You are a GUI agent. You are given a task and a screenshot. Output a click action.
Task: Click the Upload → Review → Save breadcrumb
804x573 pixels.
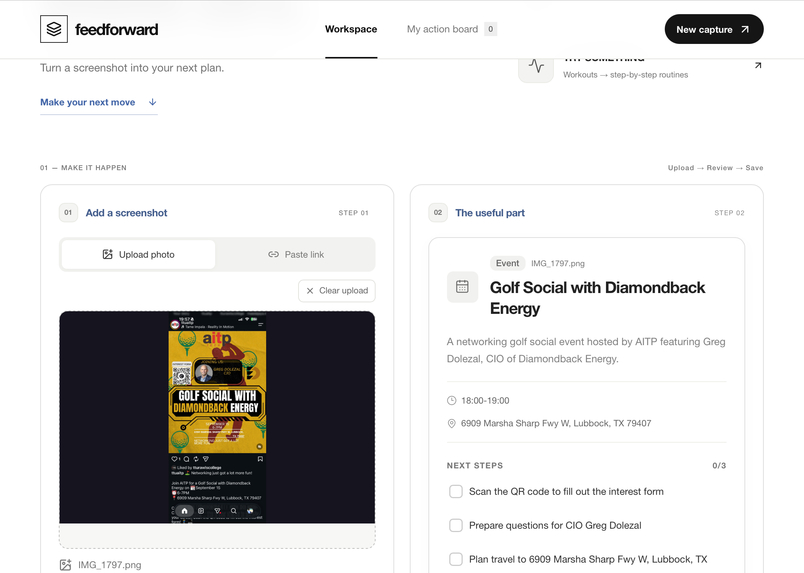click(715, 168)
